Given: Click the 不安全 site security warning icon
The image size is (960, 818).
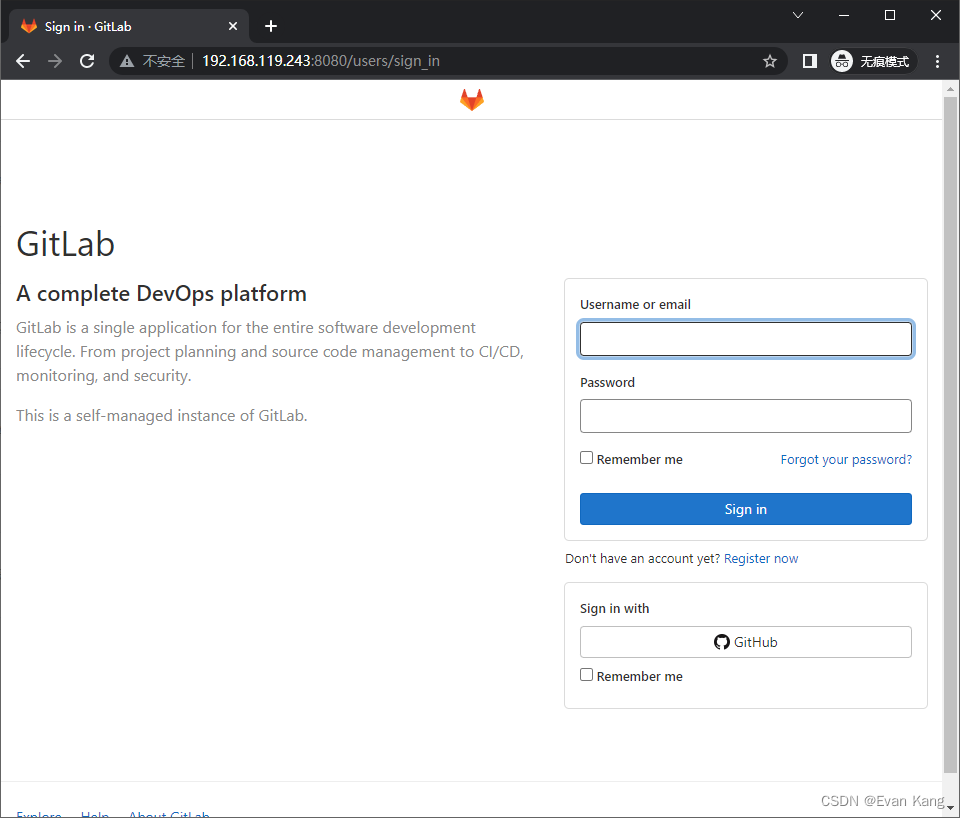Looking at the screenshot, I should (127, 61).
